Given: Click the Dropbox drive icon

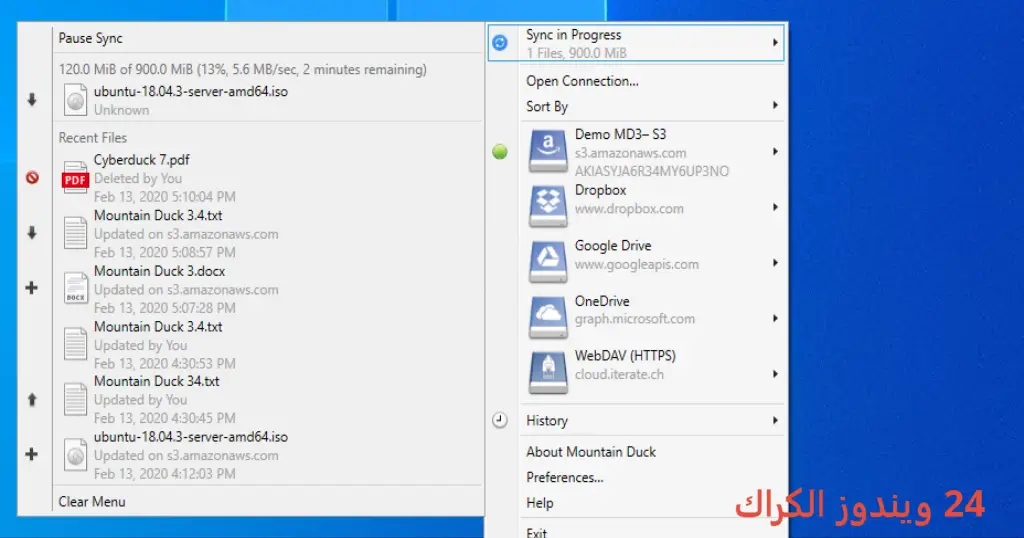Looking at the screenshot, I should tap(548, 207).
